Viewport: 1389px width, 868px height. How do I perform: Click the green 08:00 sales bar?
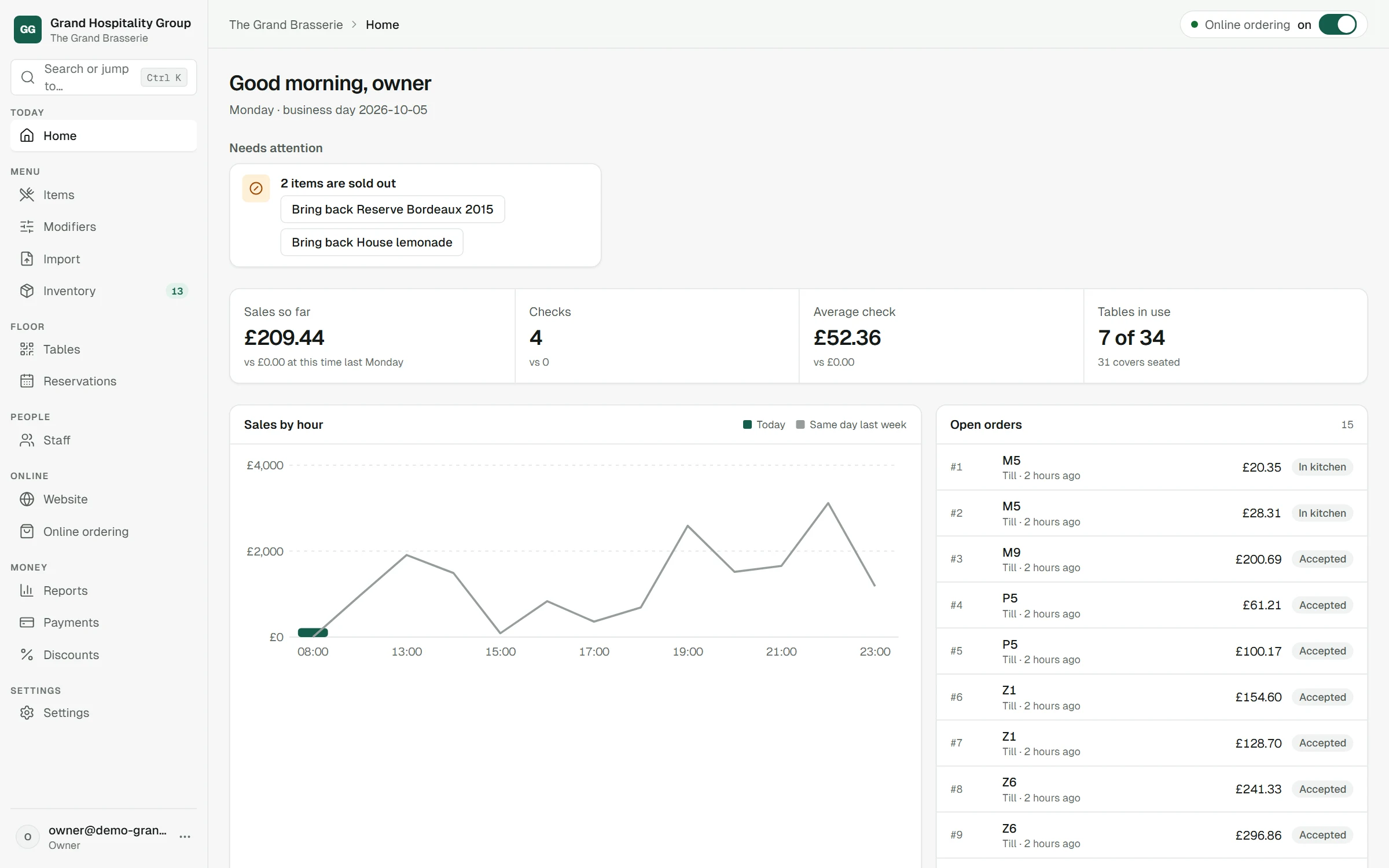coord(313,632)
